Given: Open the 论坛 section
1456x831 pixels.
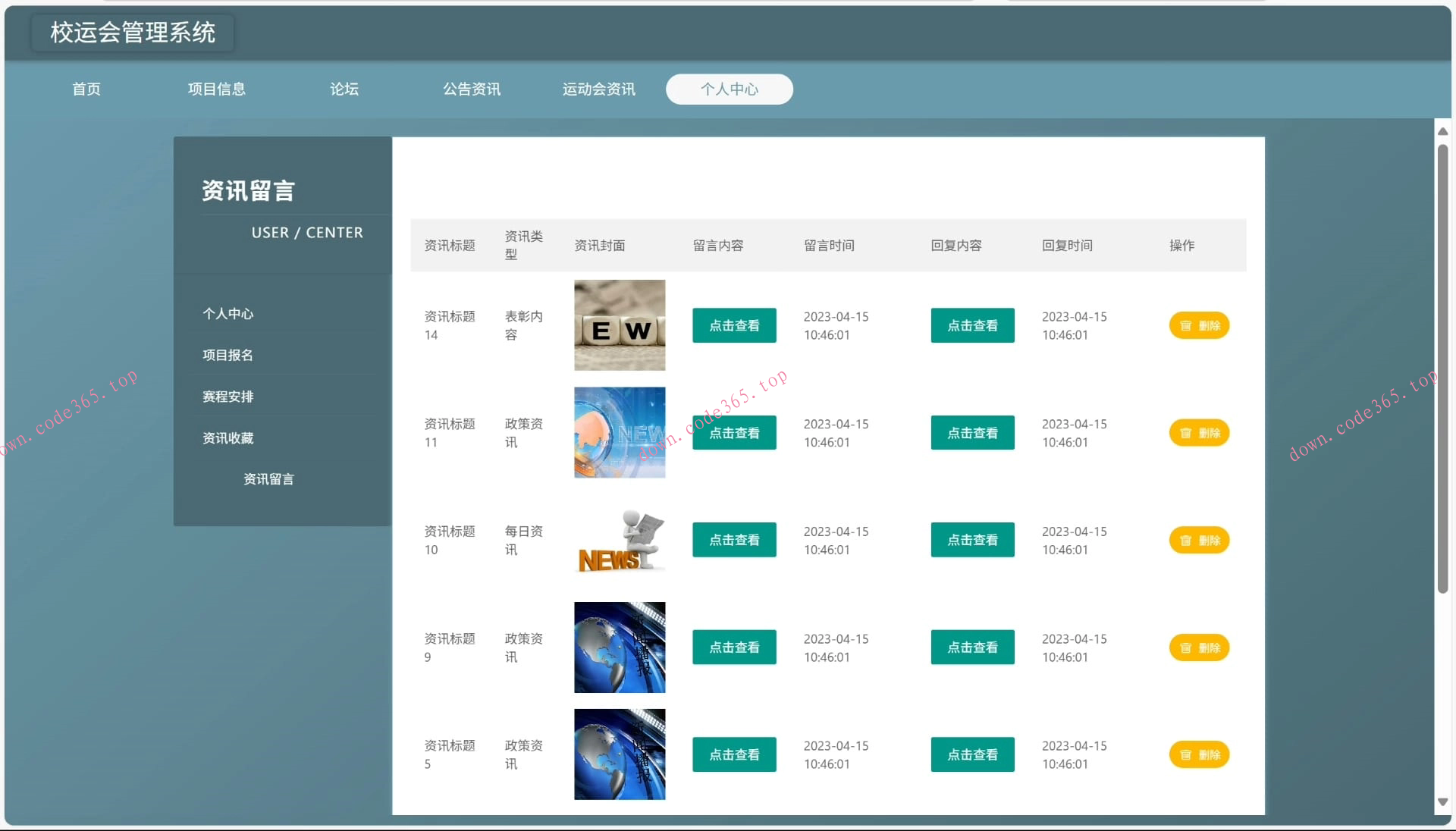Looking at the screenshot, I should click(344, 89).
